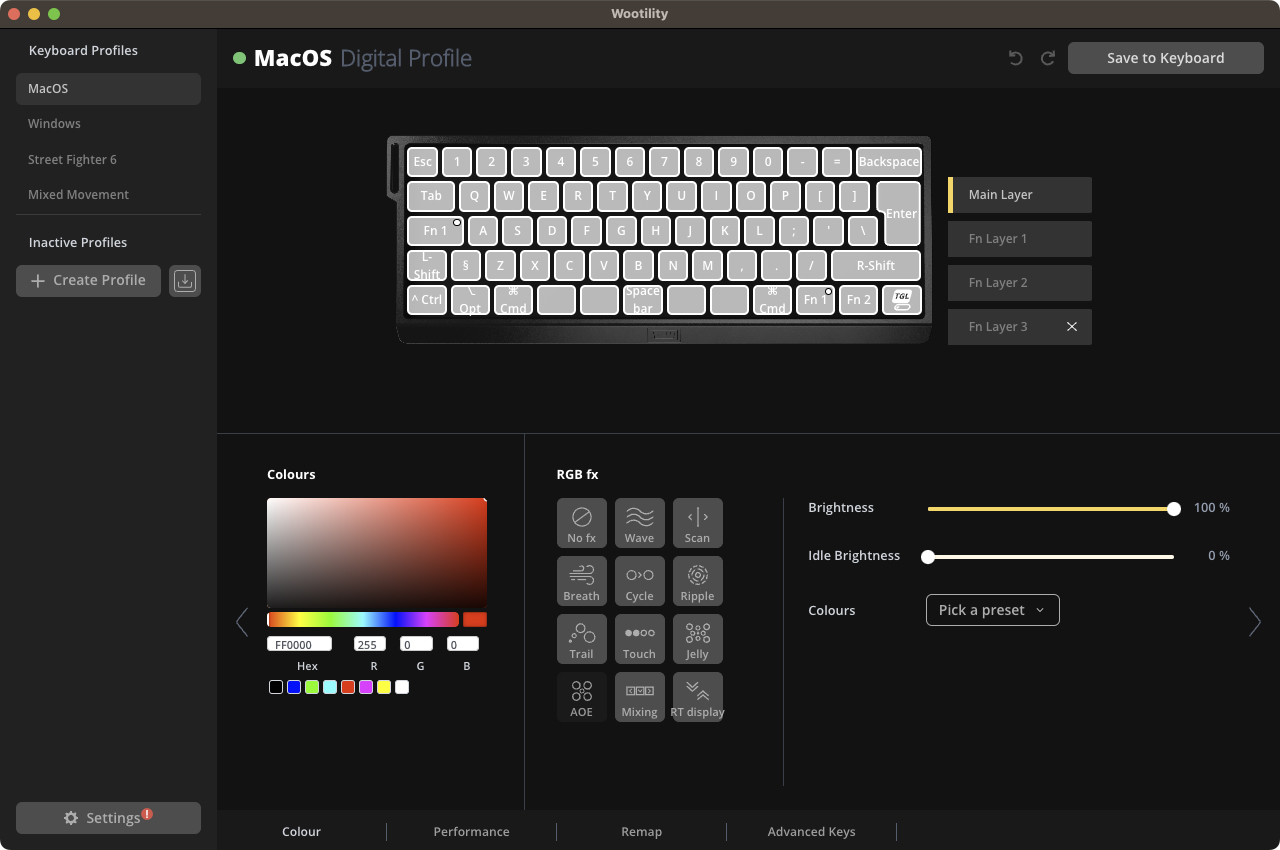Click the rainbow hue slider bar
The image size is (1280, 850).
363,620
